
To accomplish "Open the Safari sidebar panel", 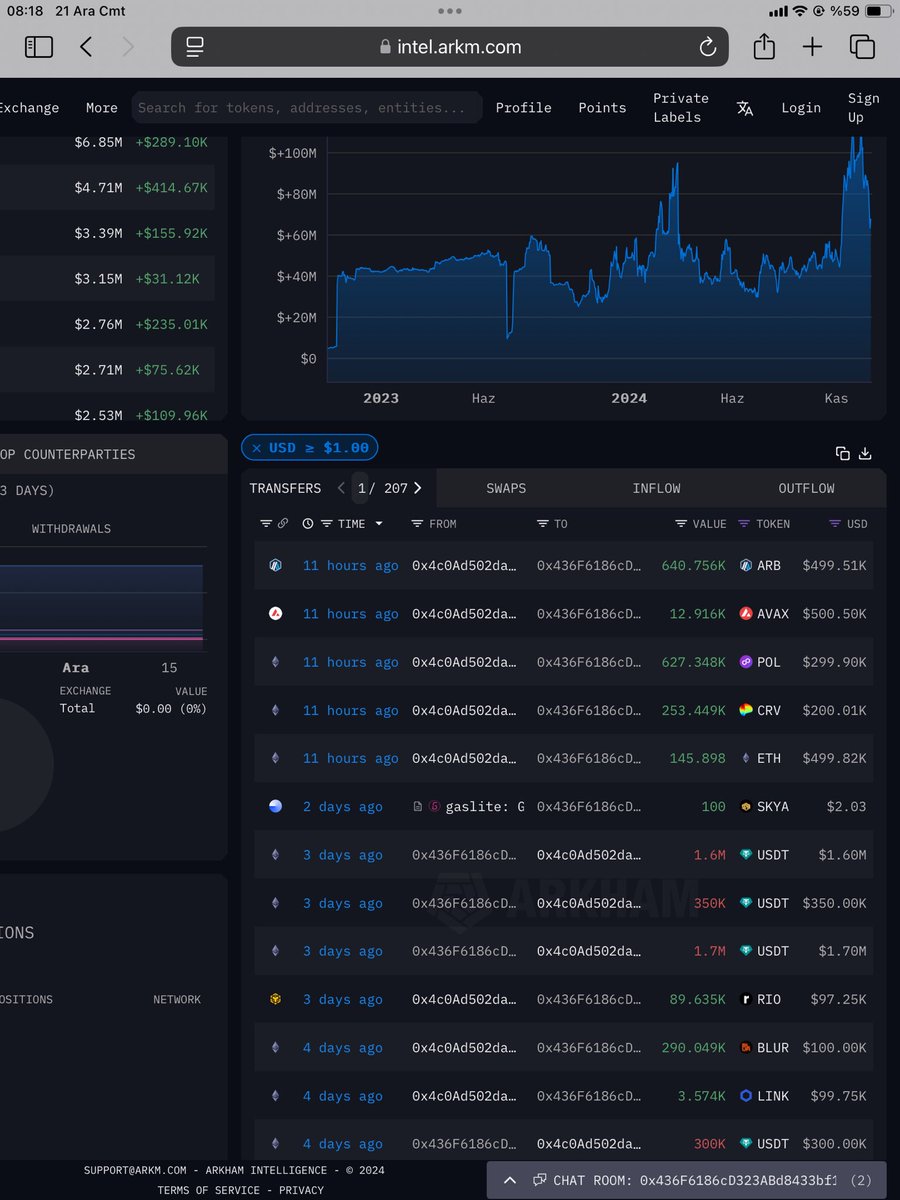I will (39, 46).
